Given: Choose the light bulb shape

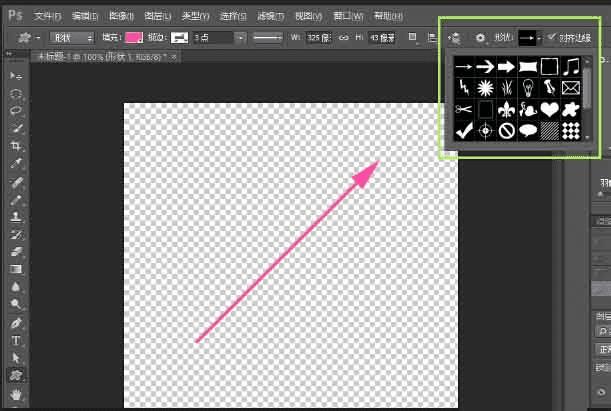Looking at the screenshot, I should click(528, 88).
